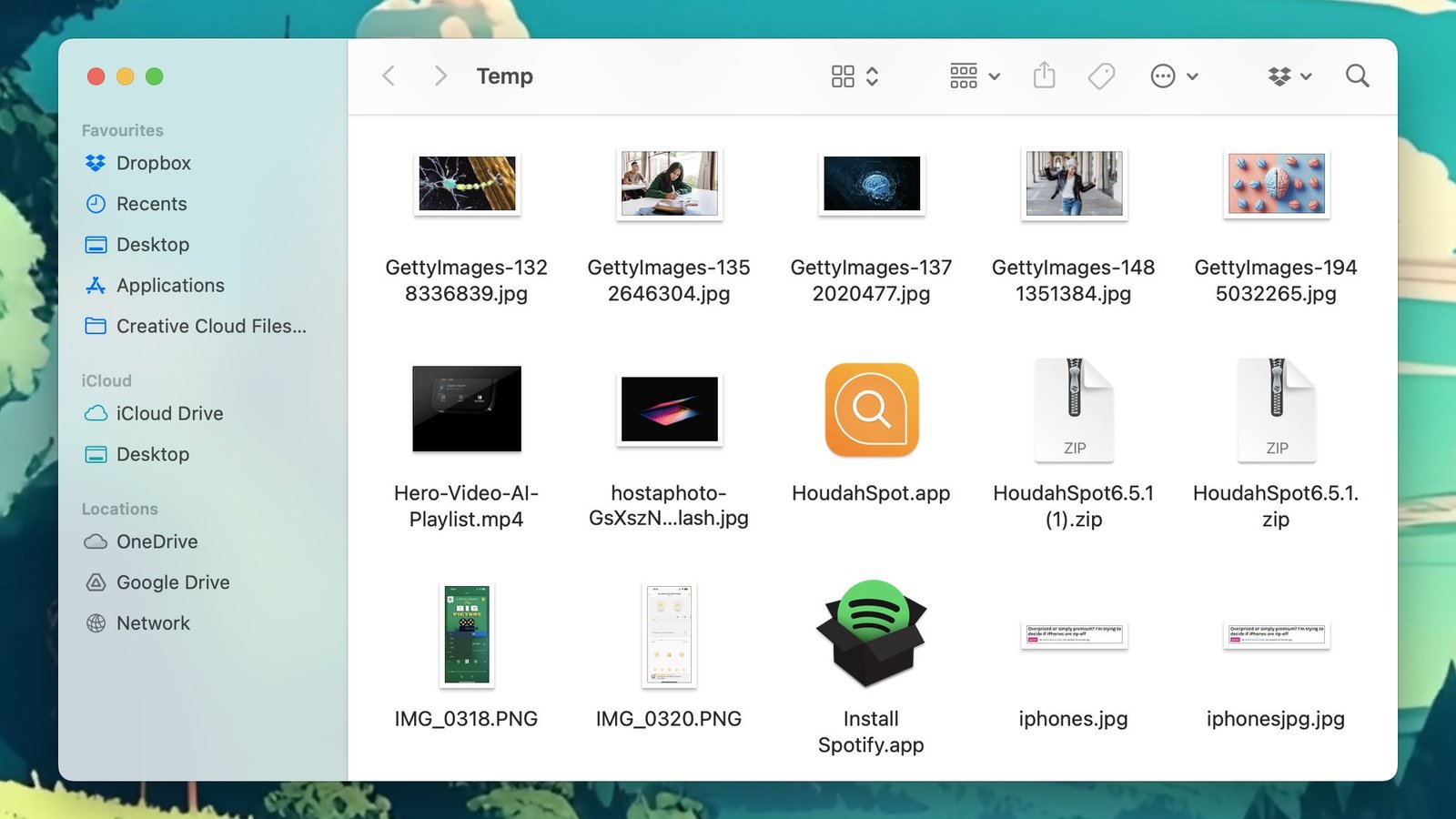This screenshot has height=819, width=1456.
Task: Select the iphones.jpg thumbnail
Action: [x=1074, y=634]
